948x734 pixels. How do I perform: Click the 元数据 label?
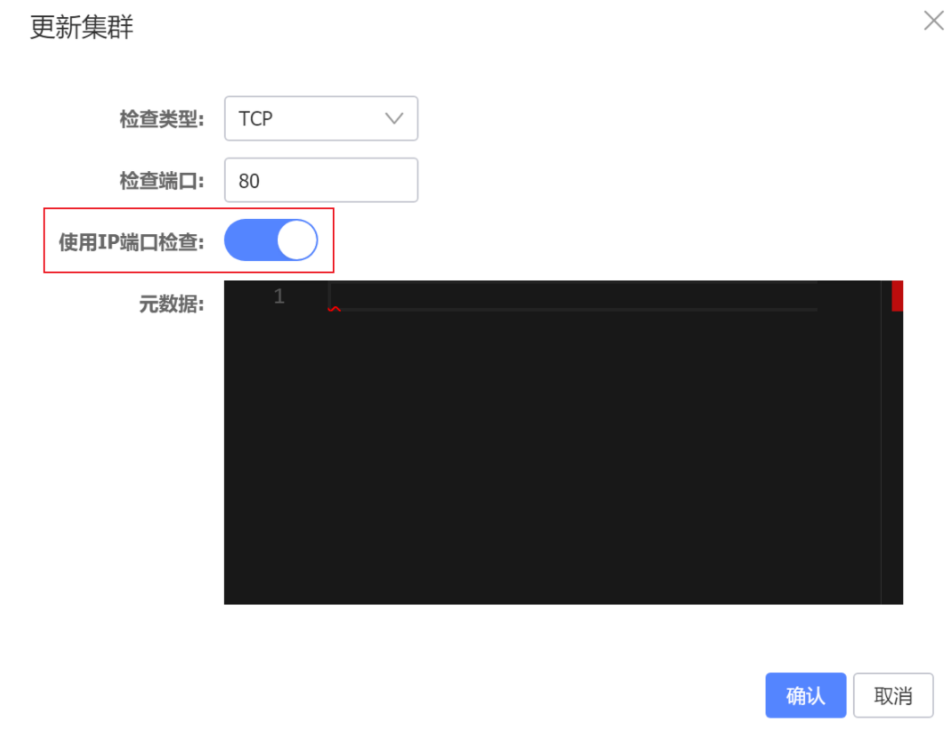point(171,304)
